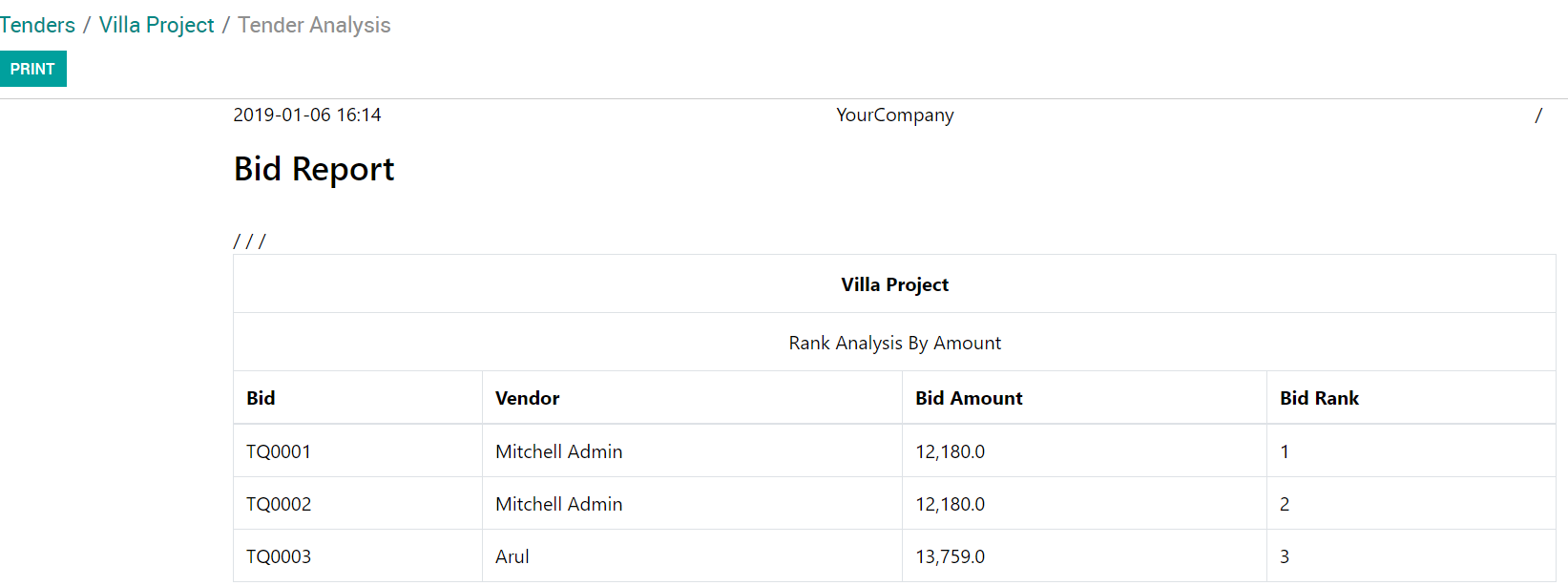Open the Tenders breadcrumb link

[37, 25]
